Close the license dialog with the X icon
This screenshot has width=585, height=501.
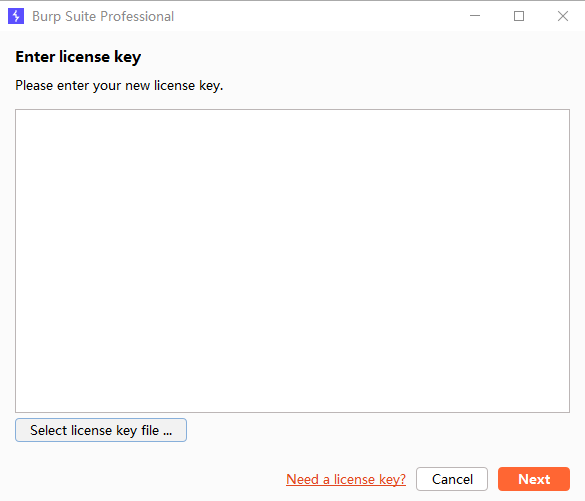[x=563, y=16]
